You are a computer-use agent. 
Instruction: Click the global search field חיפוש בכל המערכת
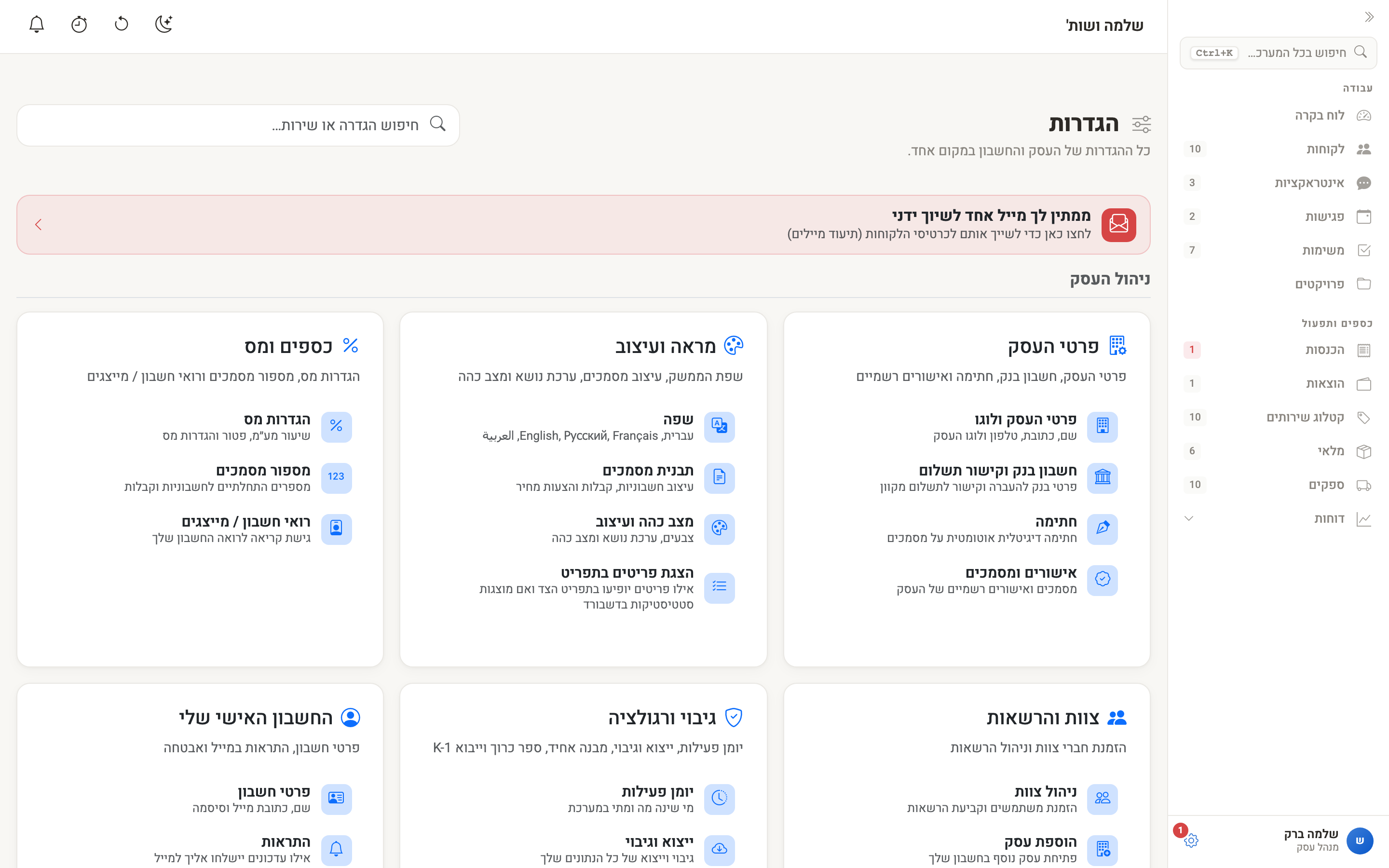(x=1278, y=53)
